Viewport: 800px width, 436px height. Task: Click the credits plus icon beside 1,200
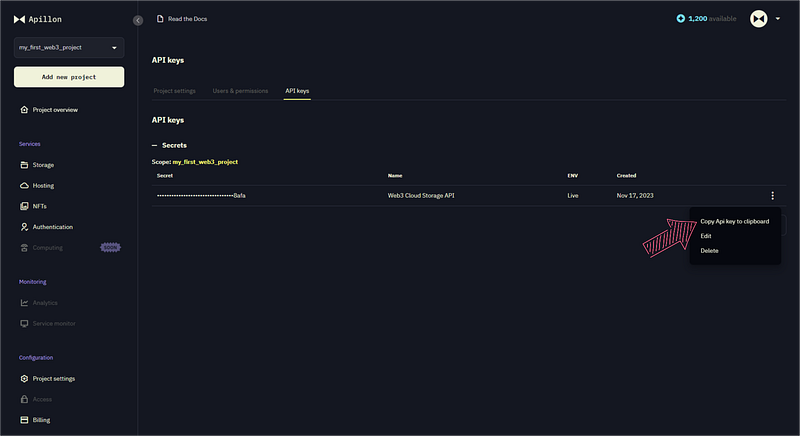coord(681,18)
